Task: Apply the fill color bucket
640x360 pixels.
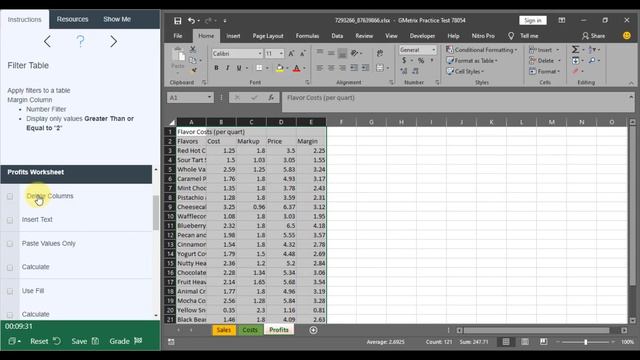Action: point(280,68)
